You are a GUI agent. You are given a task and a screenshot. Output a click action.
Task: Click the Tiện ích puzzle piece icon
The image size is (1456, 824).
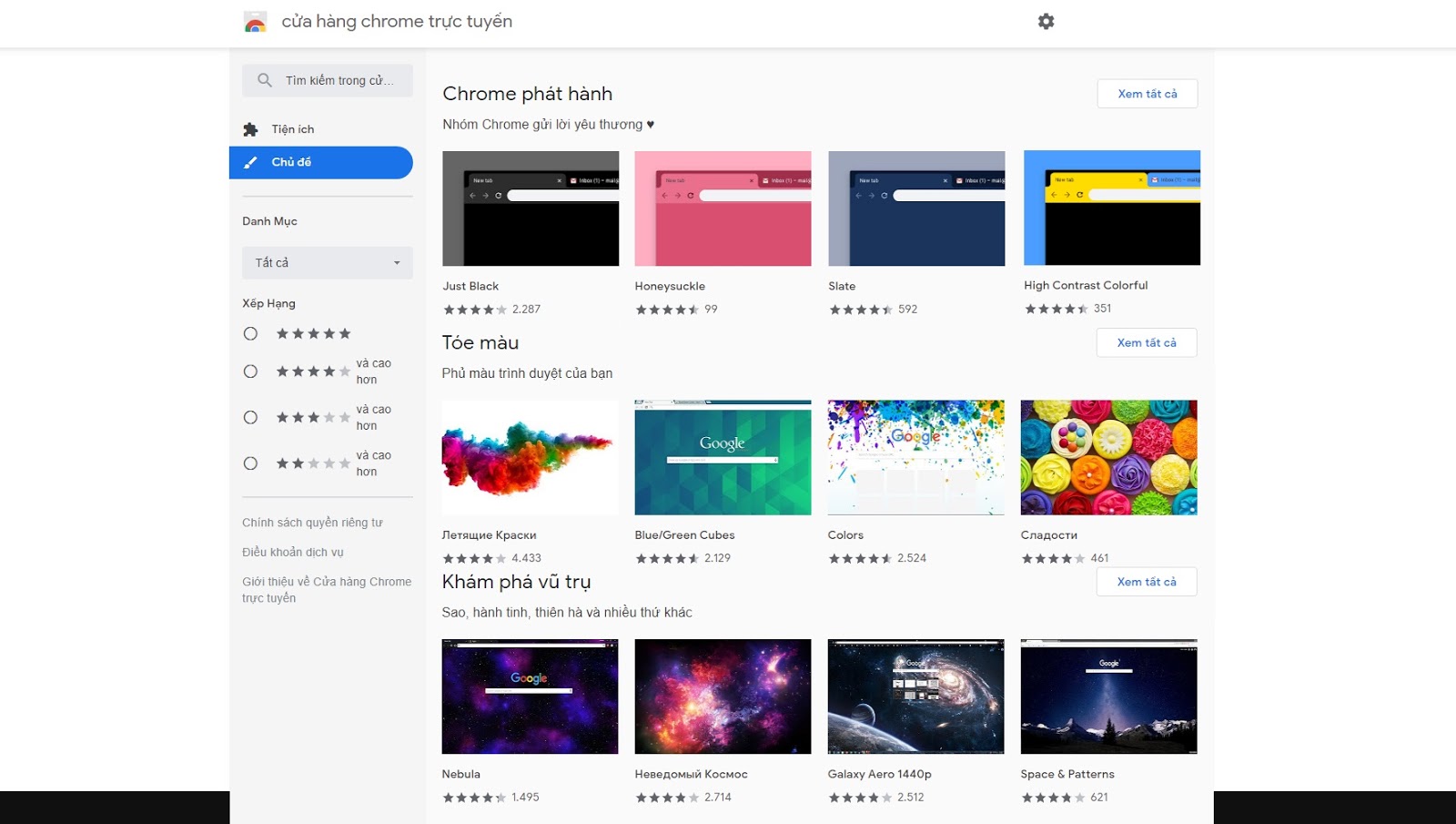250,129
